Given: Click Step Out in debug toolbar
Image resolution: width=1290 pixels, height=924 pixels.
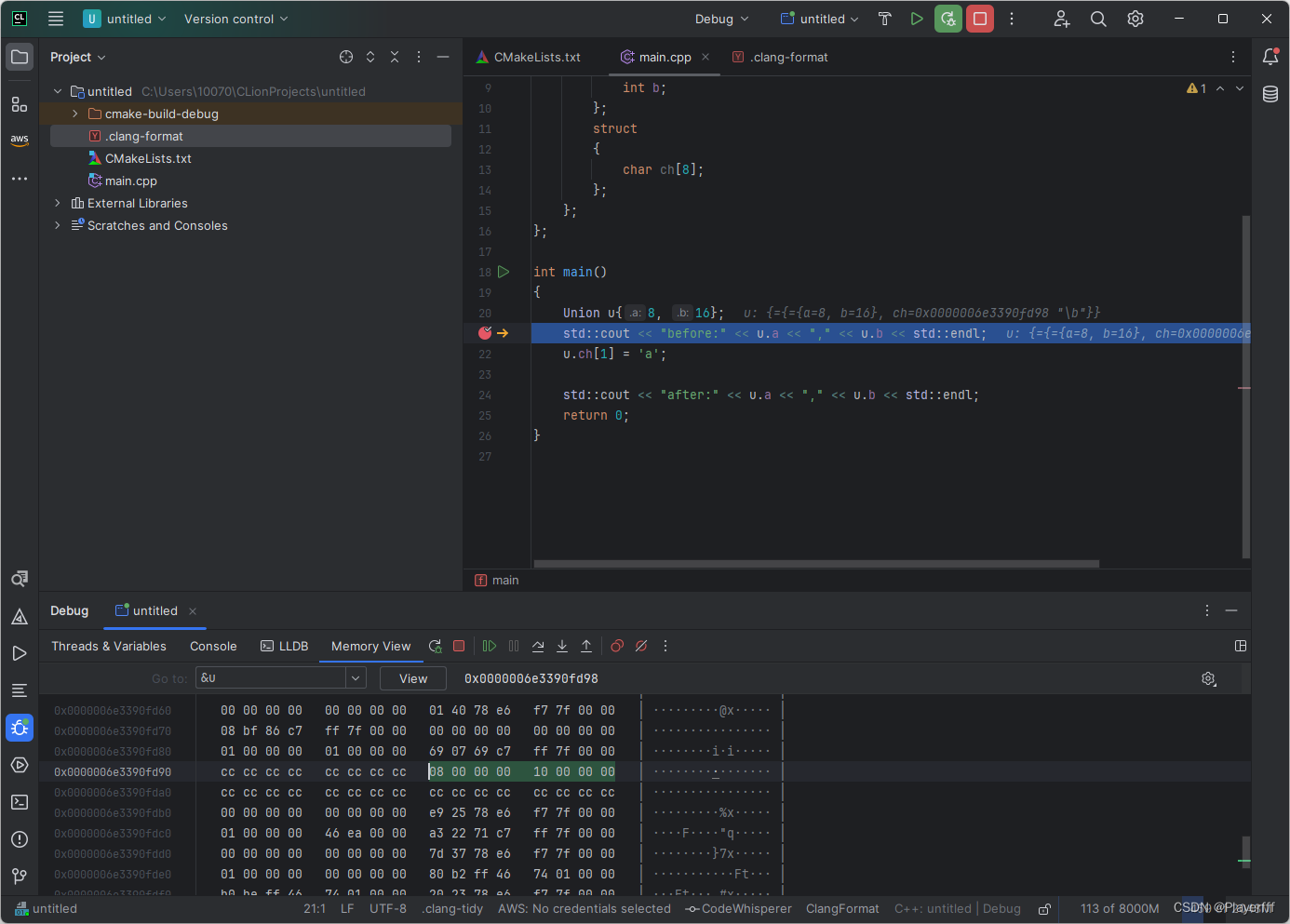Looking at the screenshot, I should point(586,646).
